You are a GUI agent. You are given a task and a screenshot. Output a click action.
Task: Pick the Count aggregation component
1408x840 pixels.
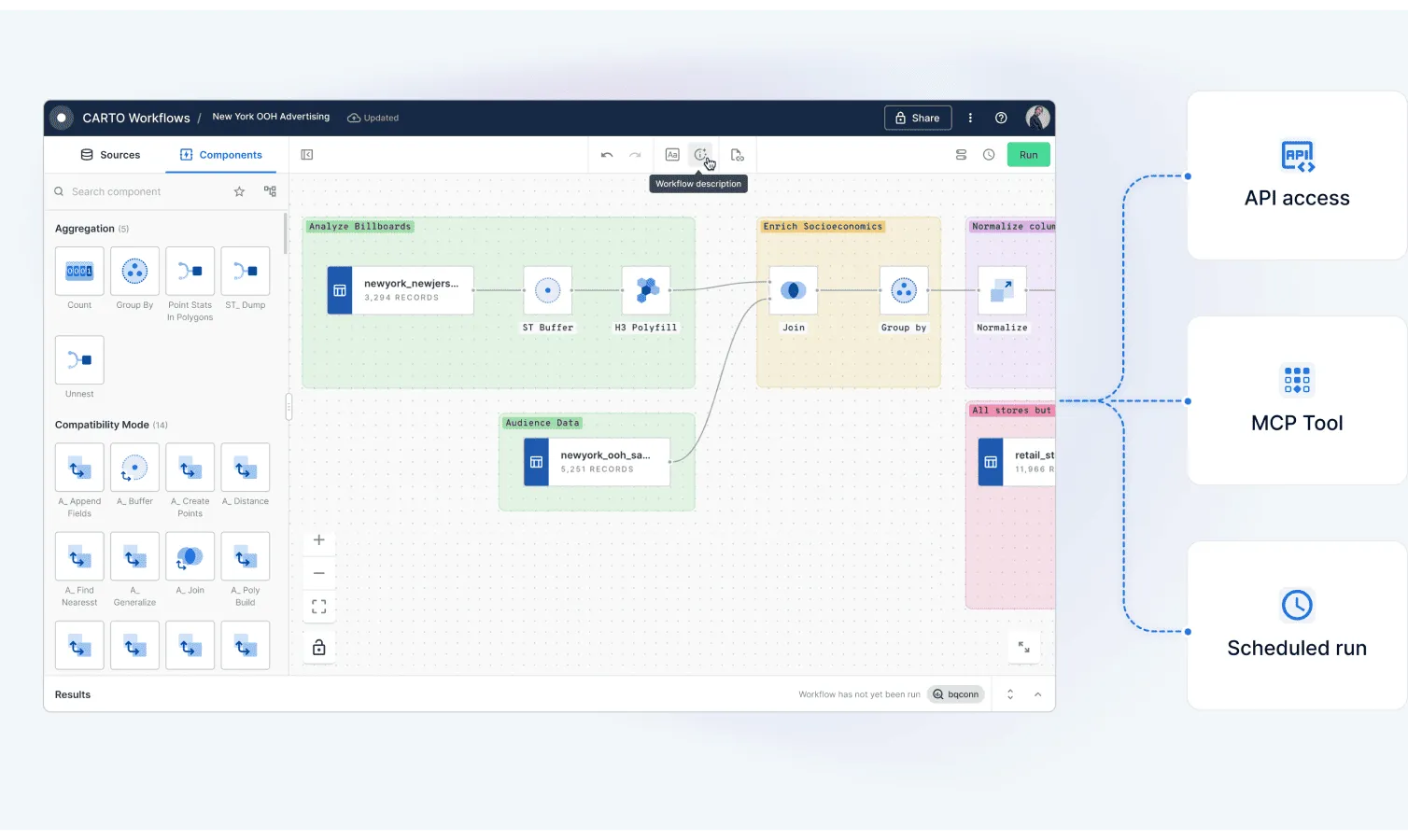pyautogui.click(x=79, y=272)
